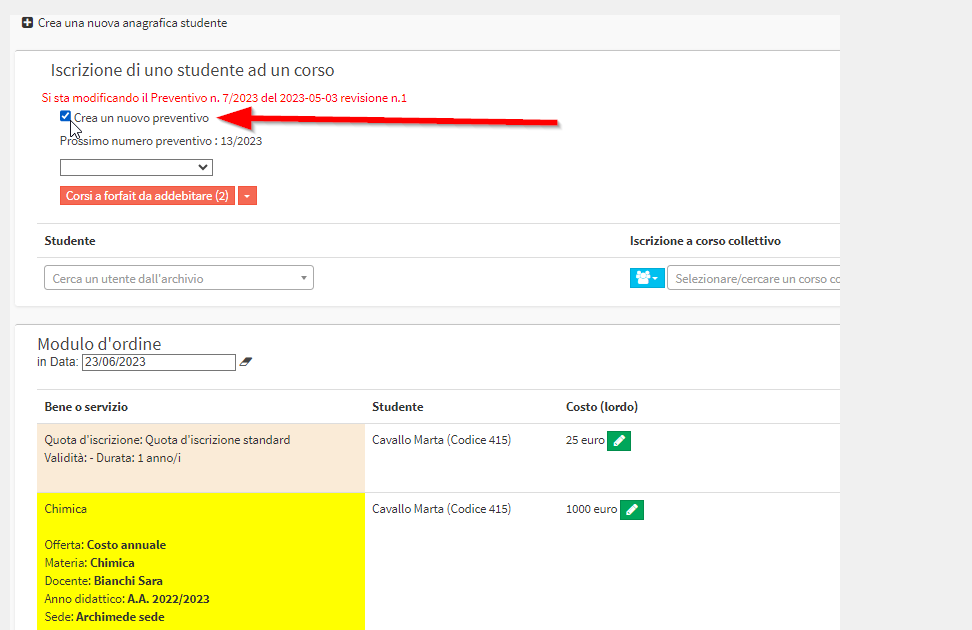972x630 pixels.
Task: Click the Anno didattico: A.A. 2022/2023 line
Action: [127, 598]
